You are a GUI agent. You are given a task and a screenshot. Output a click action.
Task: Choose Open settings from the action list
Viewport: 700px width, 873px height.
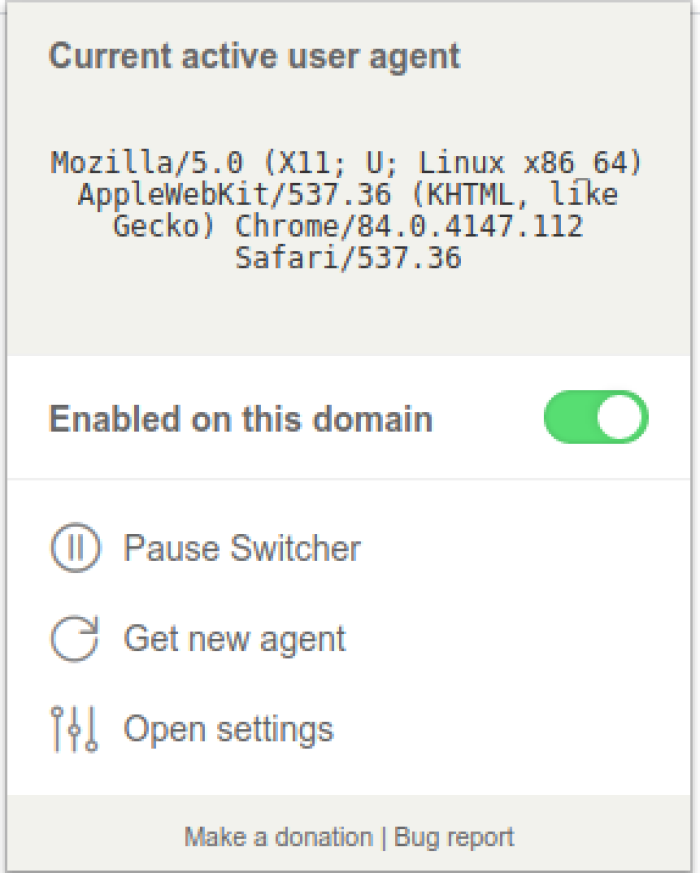click(229, 728)
